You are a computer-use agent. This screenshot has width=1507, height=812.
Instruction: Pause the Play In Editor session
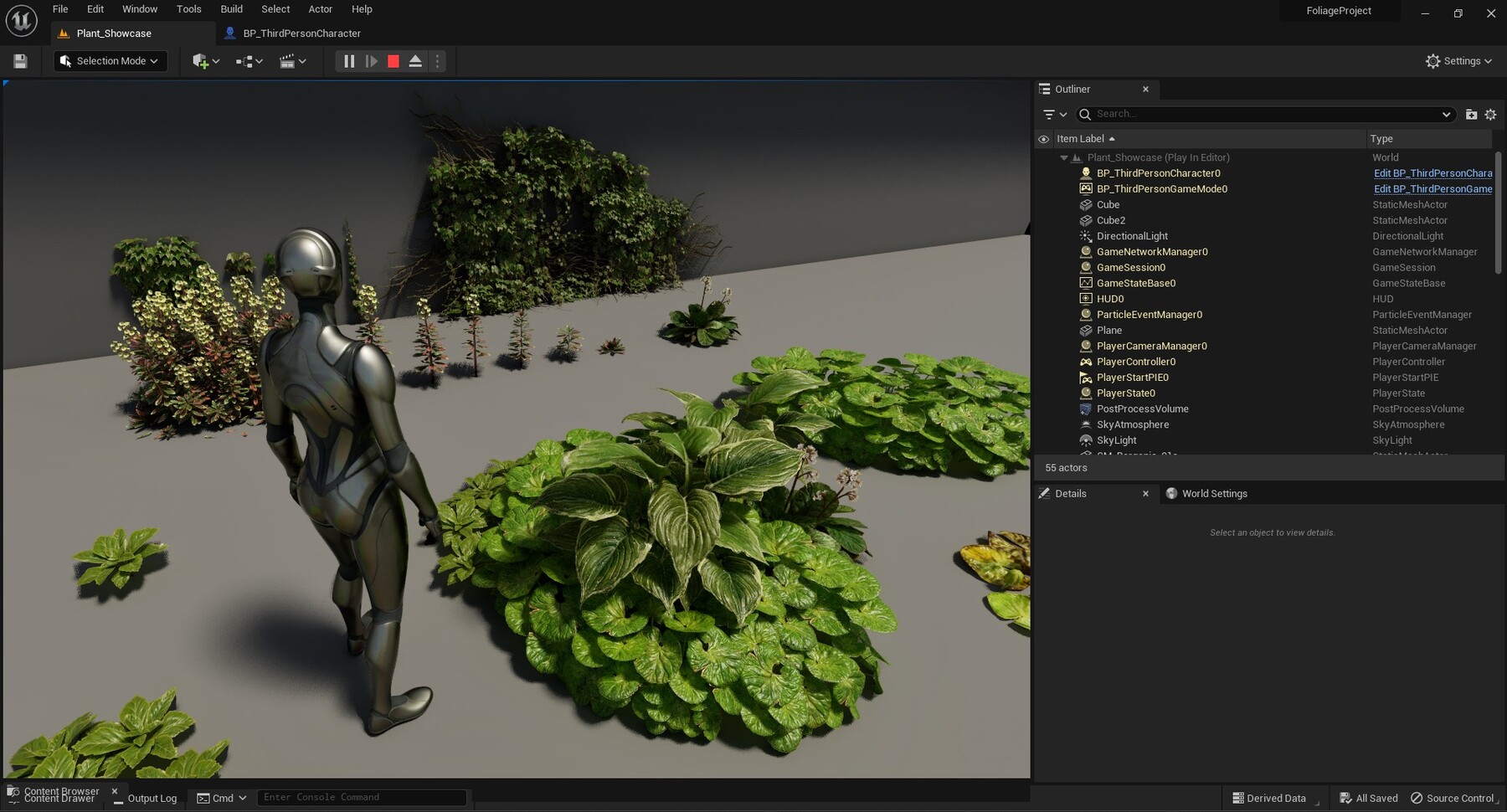tap(349, 60)
